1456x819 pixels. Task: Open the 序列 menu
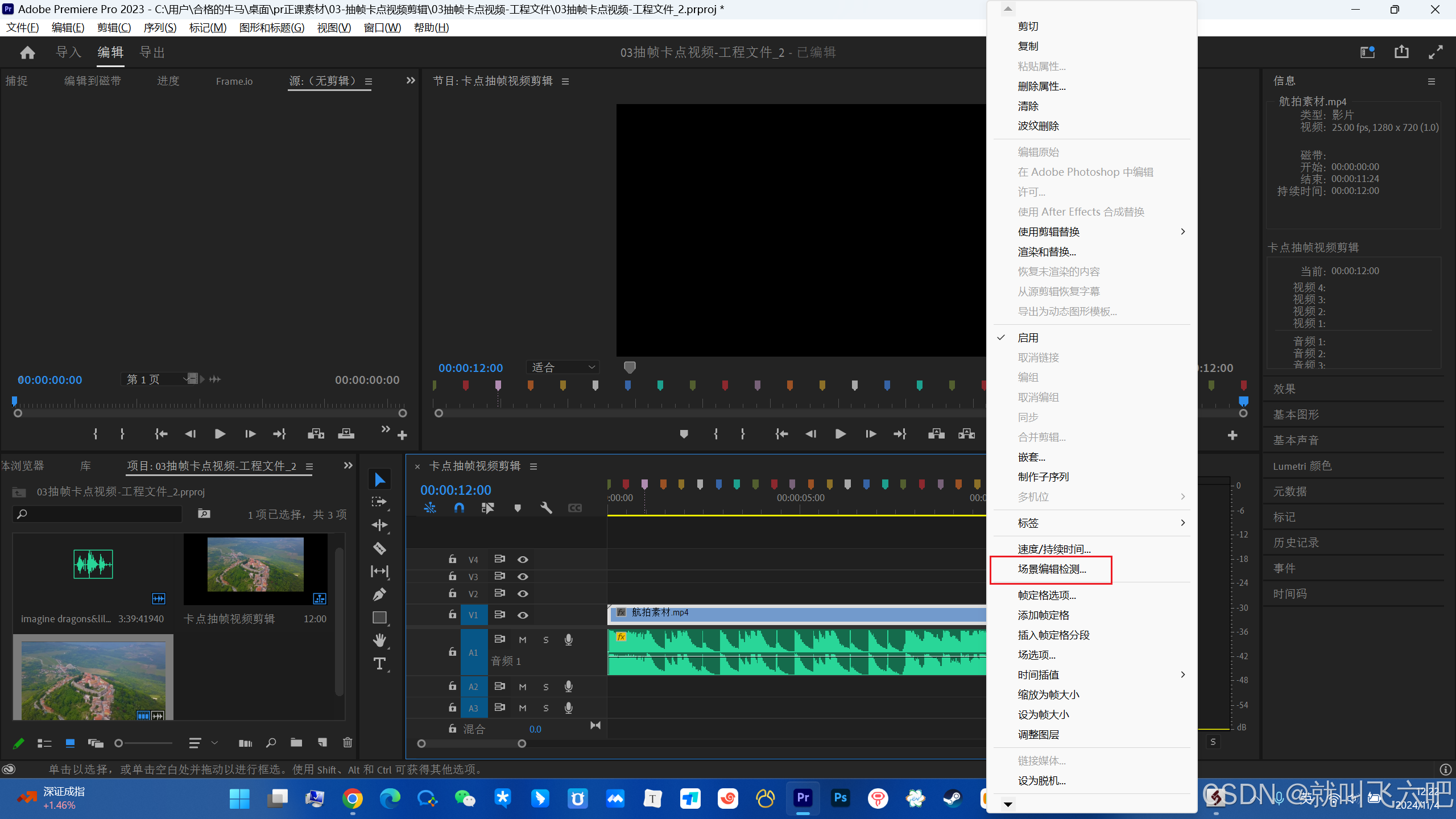tap(160, 27)
